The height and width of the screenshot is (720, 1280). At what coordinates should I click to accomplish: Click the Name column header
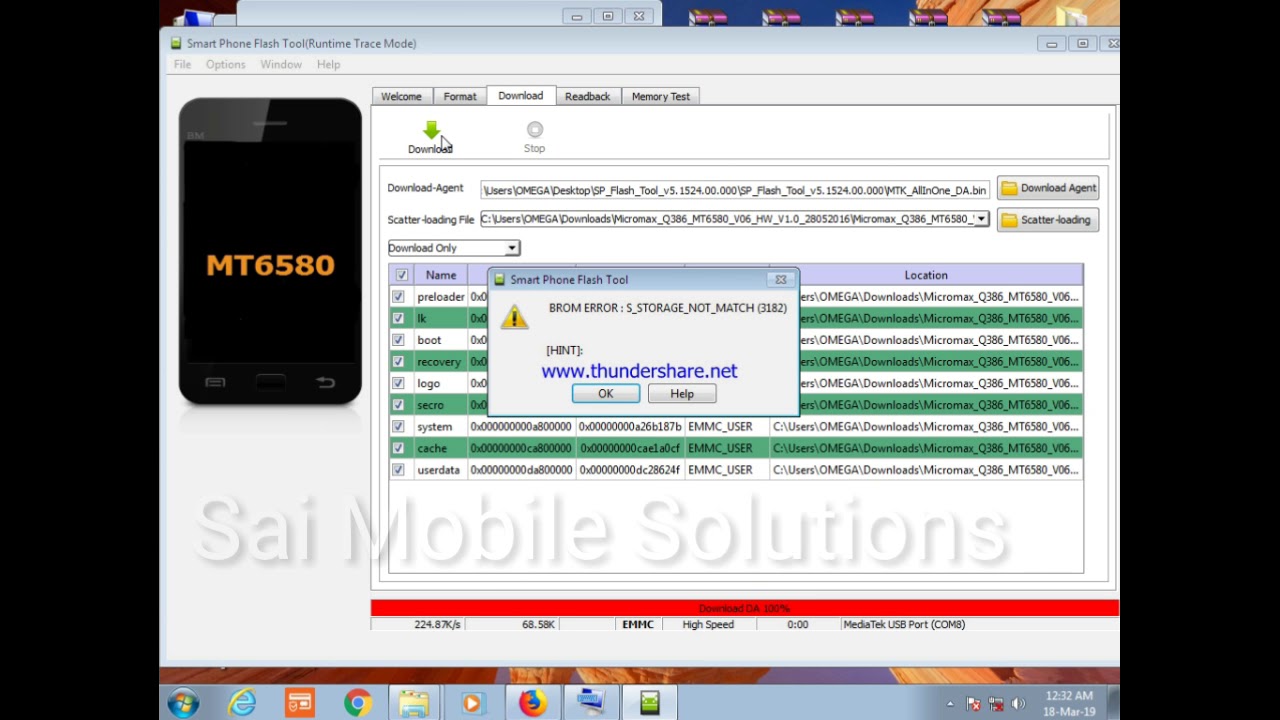click(441, 275)
